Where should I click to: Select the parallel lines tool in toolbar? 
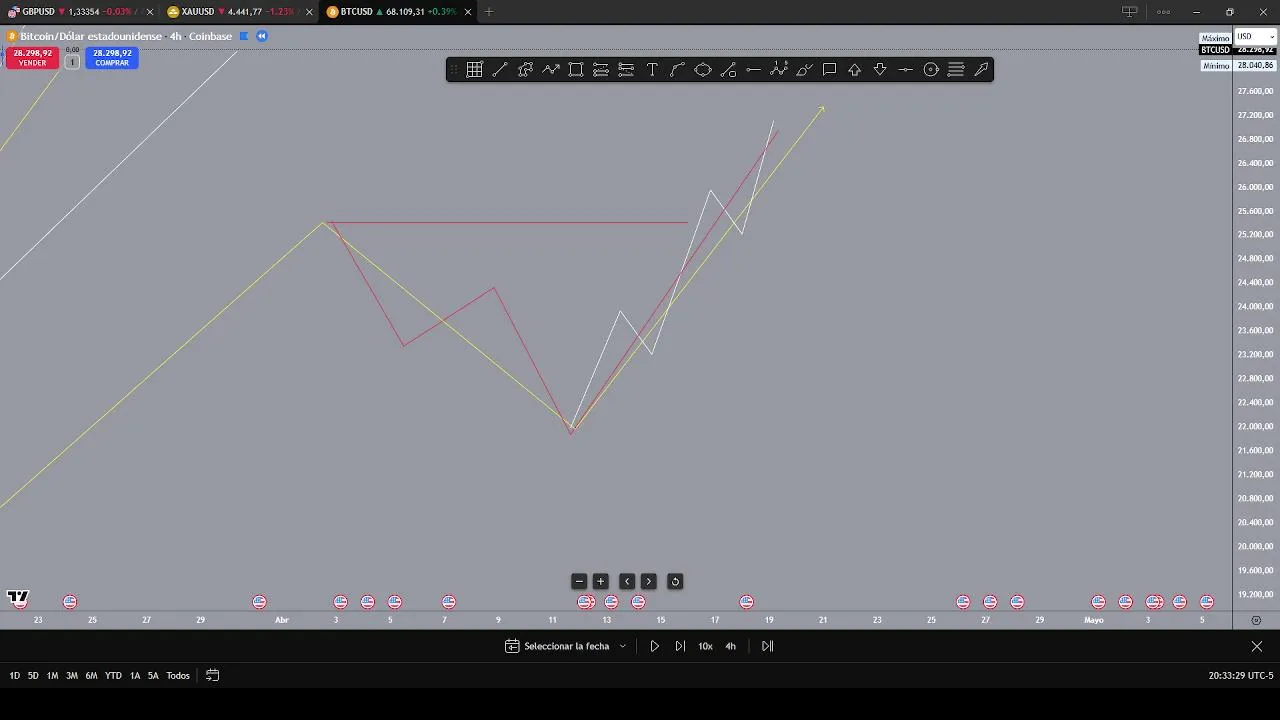coord(956,69)
